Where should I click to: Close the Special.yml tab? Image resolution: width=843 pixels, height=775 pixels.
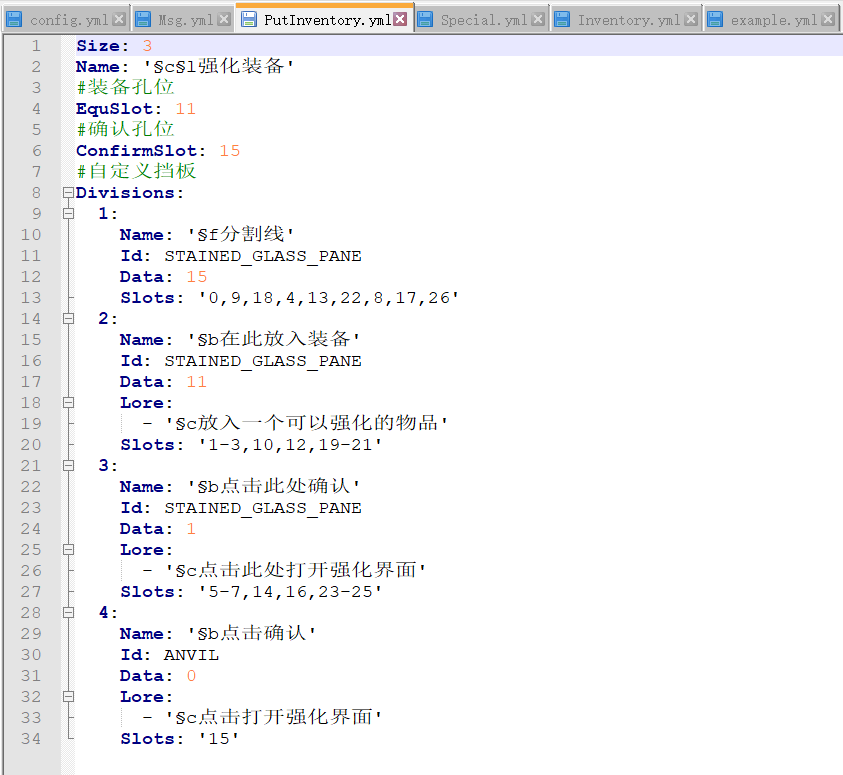[538, 19]
